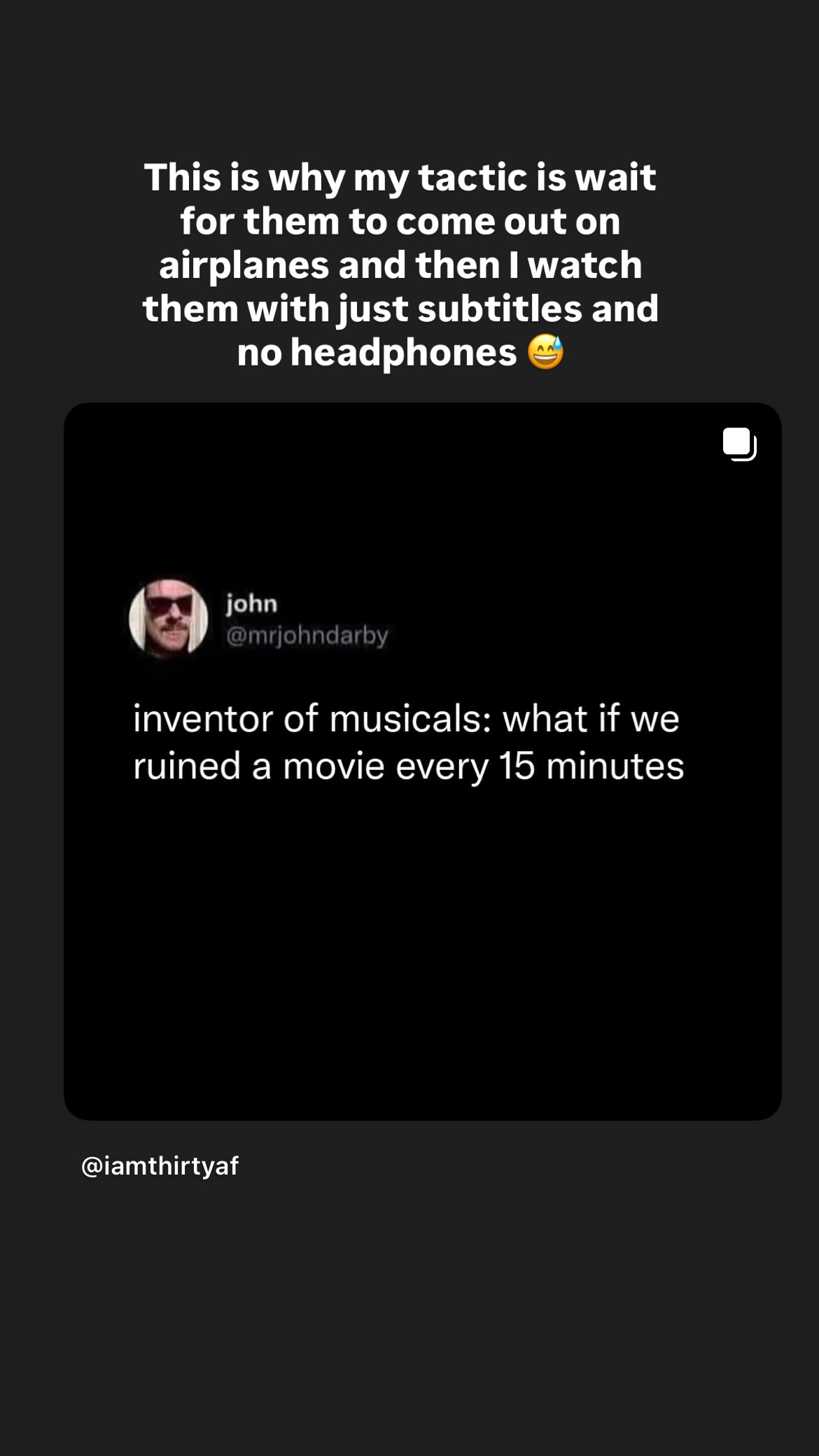Tap the word "headphones" in the caption
Viewport: 819px width, 1456px height.
pyautogui.click(x=403, y=352)
